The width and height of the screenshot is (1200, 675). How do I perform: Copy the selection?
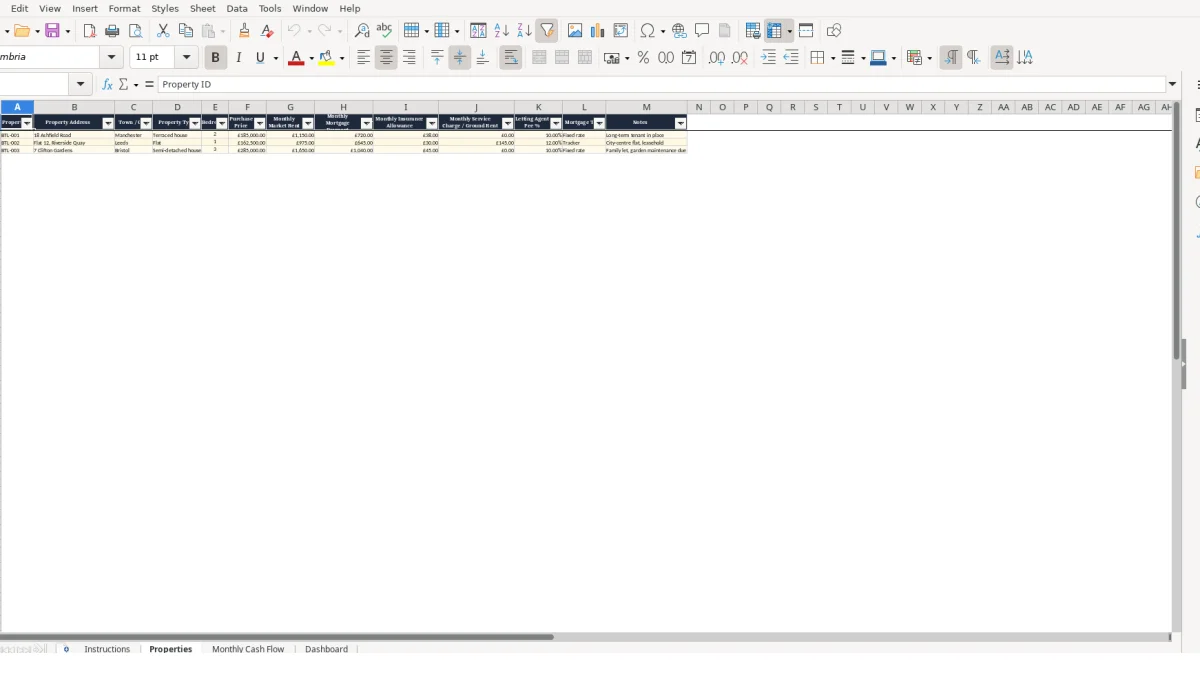186,31
